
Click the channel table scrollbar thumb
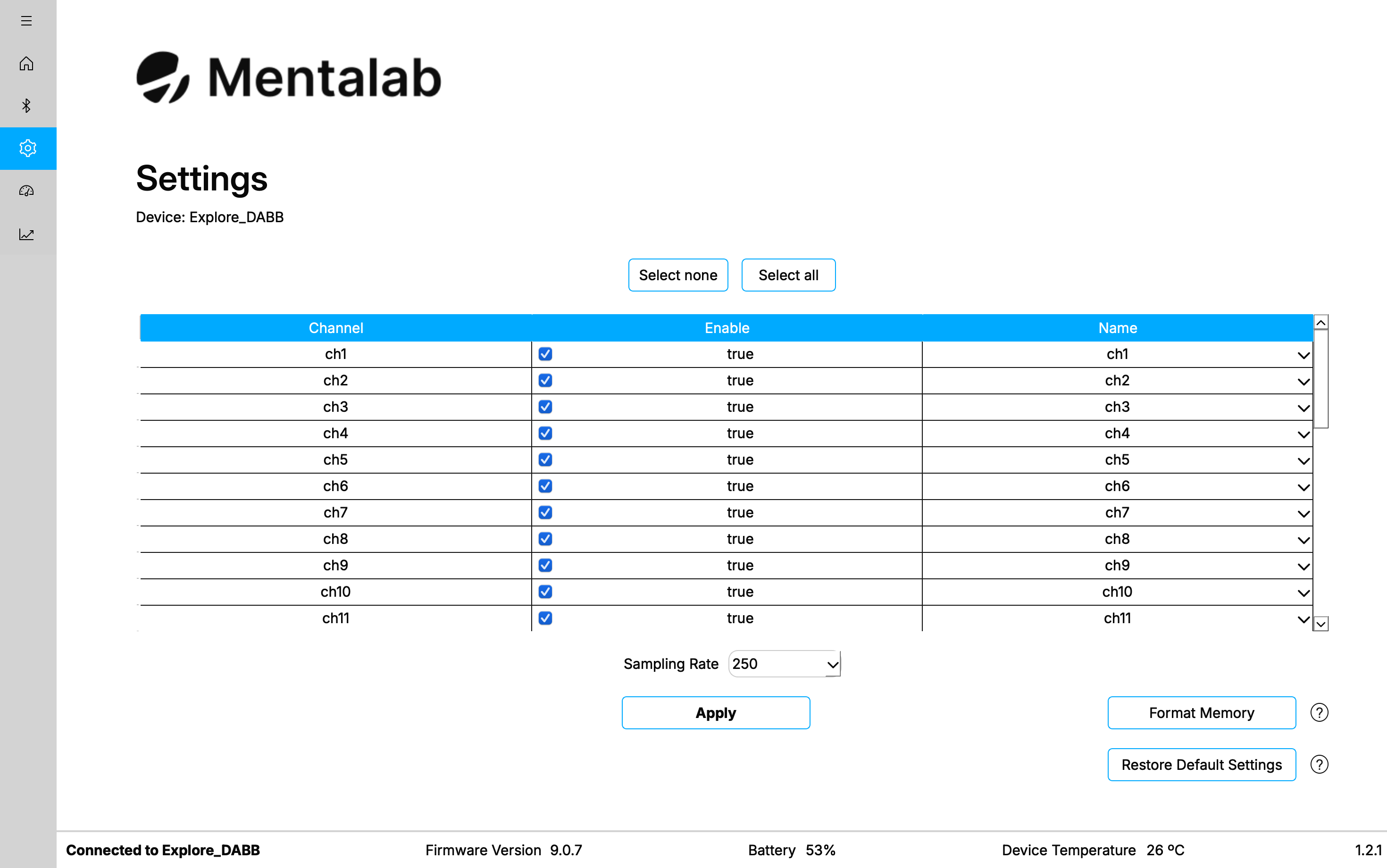click(1321, 379)
